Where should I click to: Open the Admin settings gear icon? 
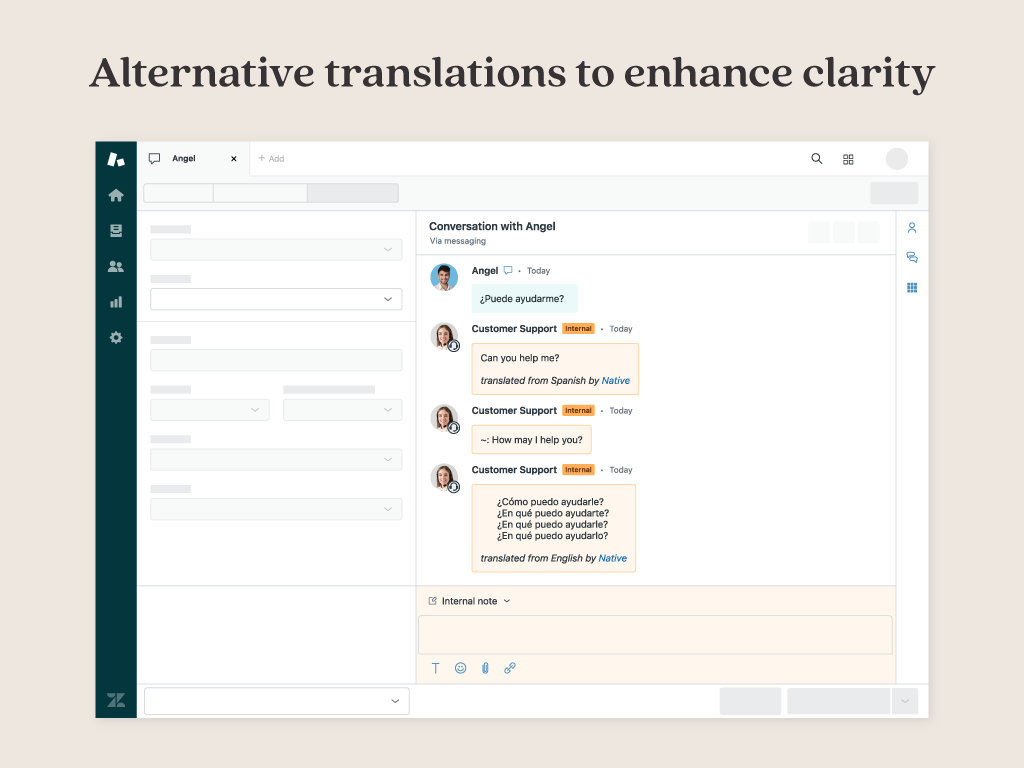coord(116,338)
